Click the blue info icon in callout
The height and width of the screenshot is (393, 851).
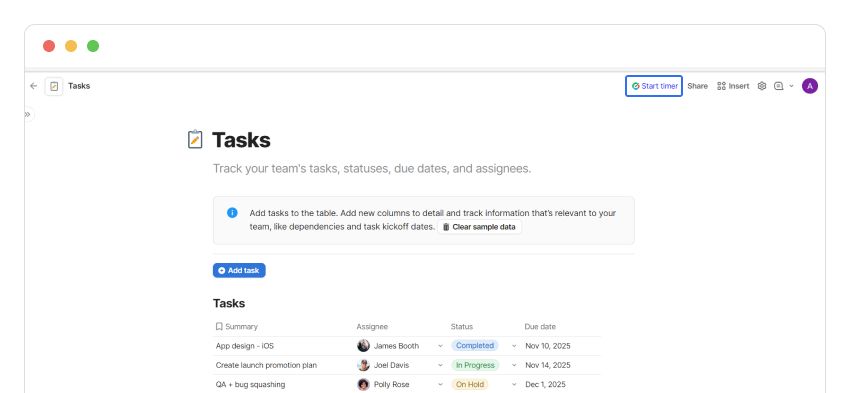232,213
